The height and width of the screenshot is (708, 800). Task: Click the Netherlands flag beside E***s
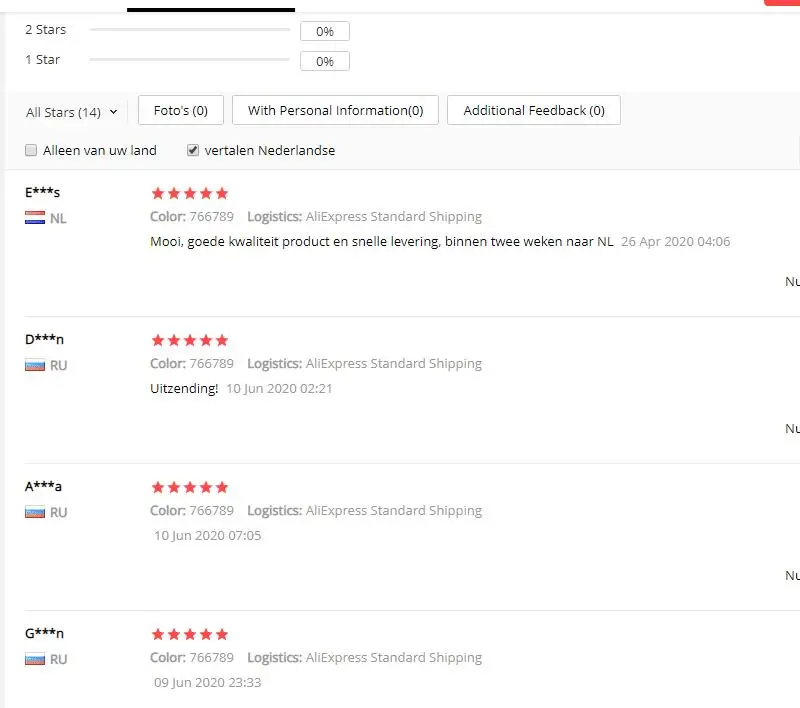pyautogui.click(x=35, y=218)
